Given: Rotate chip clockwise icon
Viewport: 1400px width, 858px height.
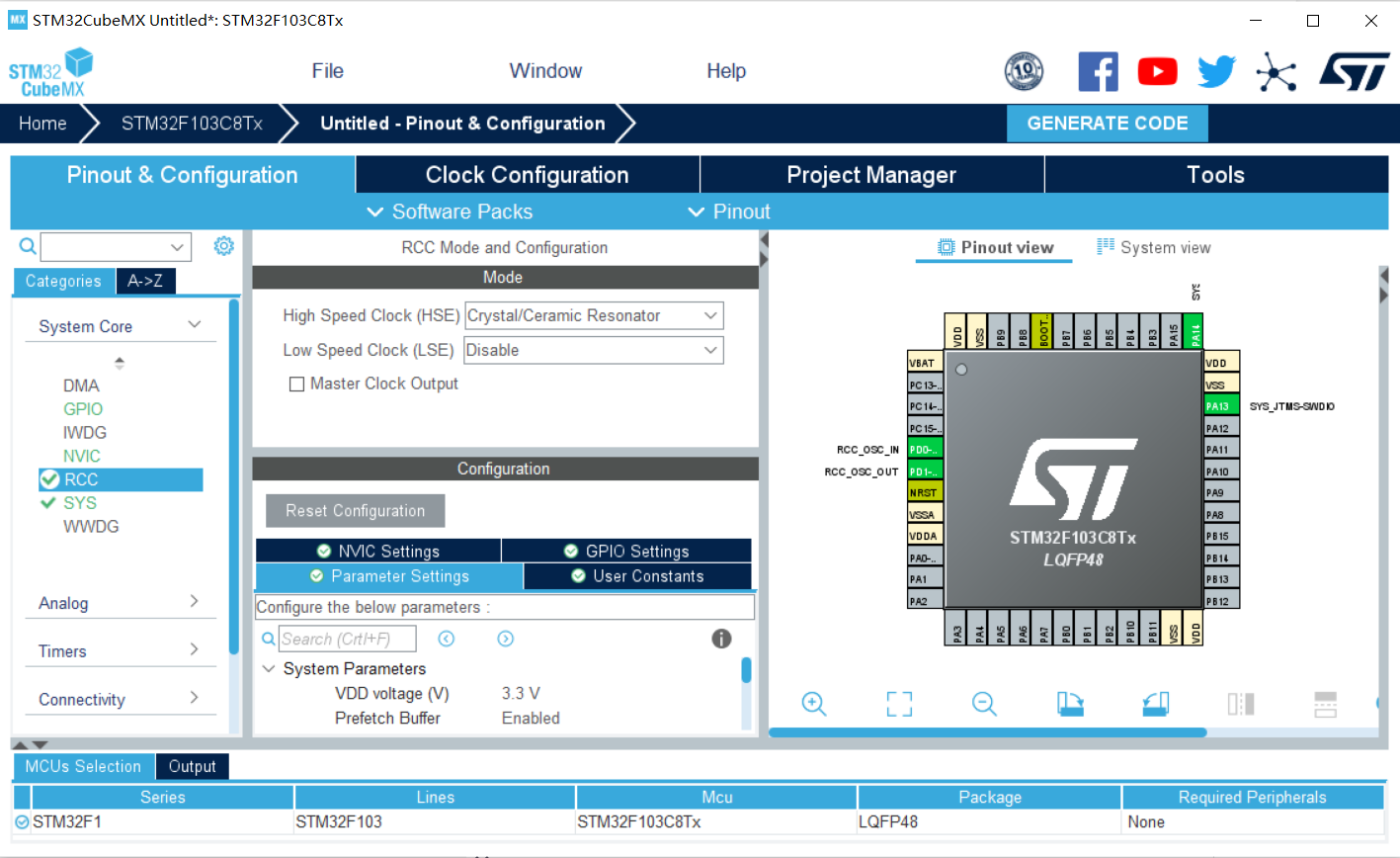Looking at the screenshot, I should pos(1070,704).
